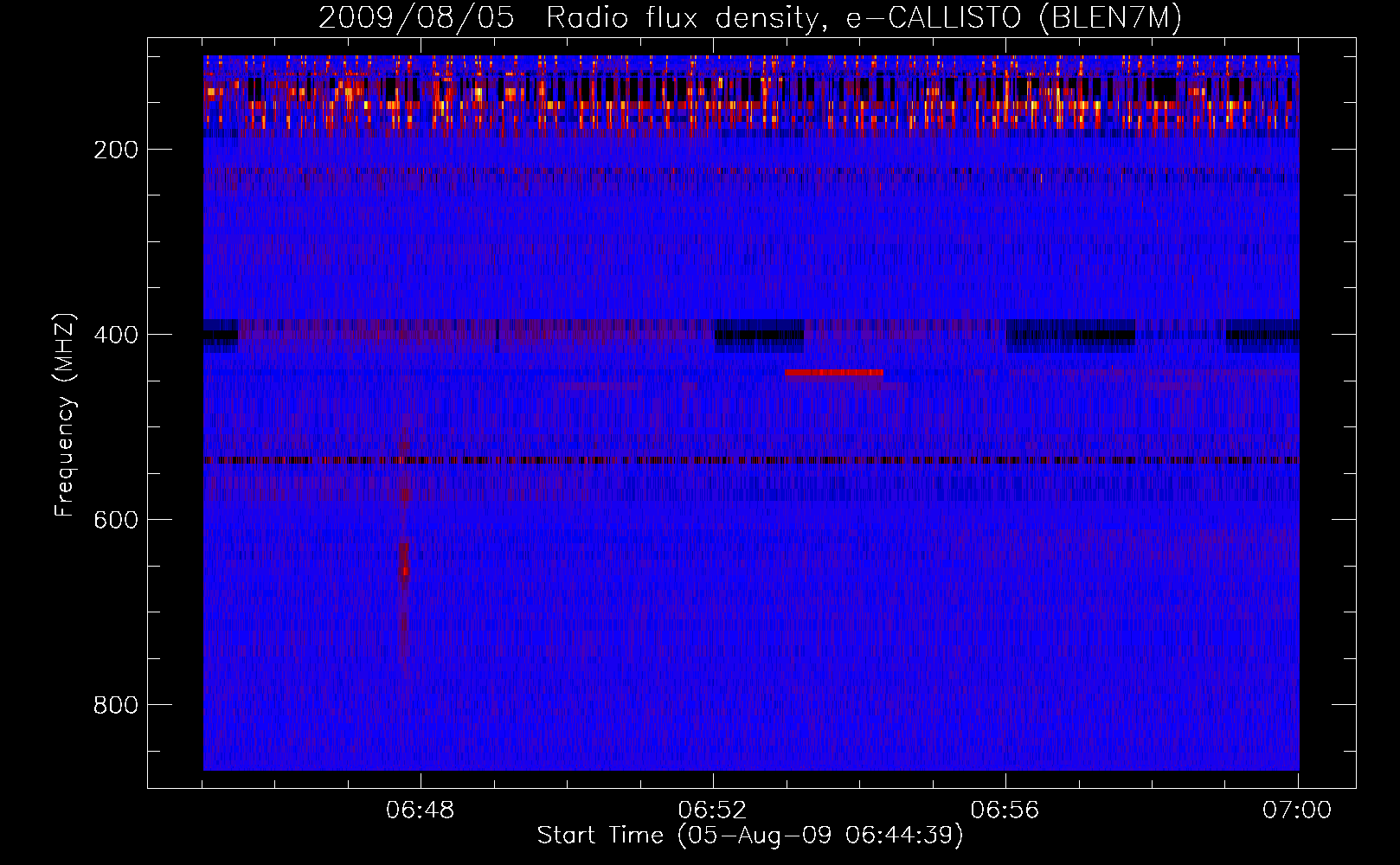Click the Frequency (MHZ) axis label
This screenshot has width=1400, height=865.
(64, 414)
